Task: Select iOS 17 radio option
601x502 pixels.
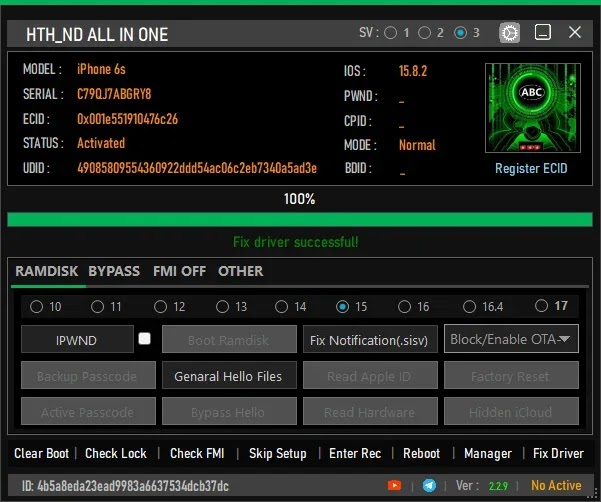Action: [541, 305]
